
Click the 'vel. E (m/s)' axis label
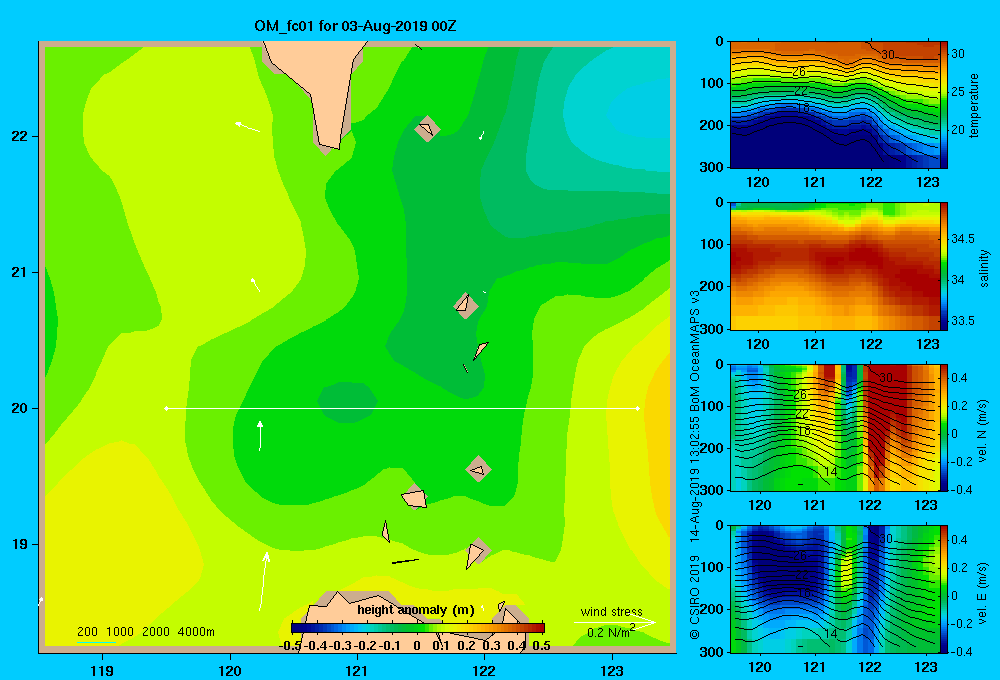click(982, 592)
